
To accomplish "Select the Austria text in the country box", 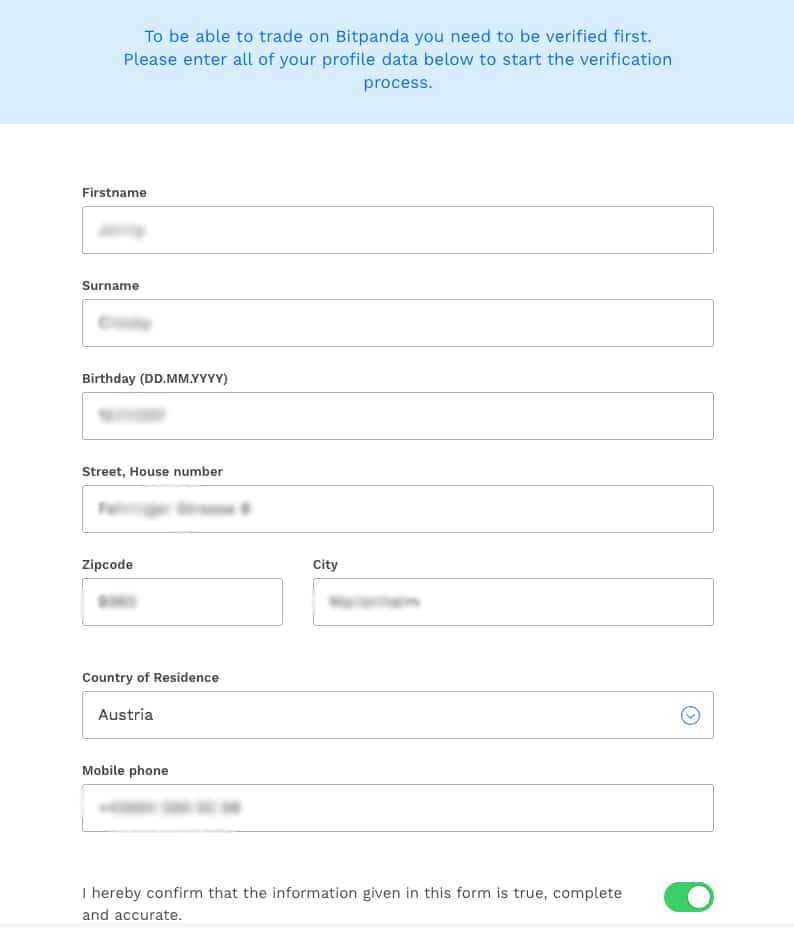I will coord(126,715).
